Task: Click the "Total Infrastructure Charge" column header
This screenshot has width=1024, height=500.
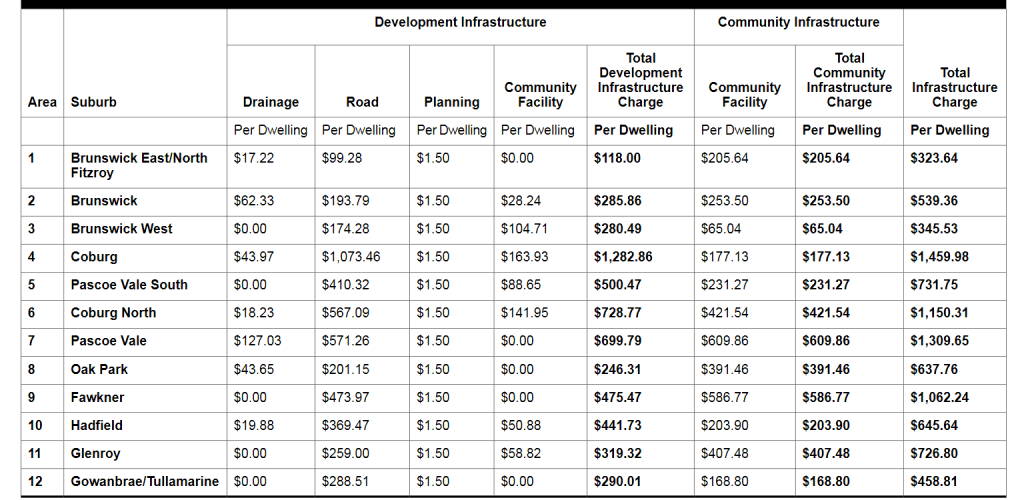Action: [x=954, y=87]
